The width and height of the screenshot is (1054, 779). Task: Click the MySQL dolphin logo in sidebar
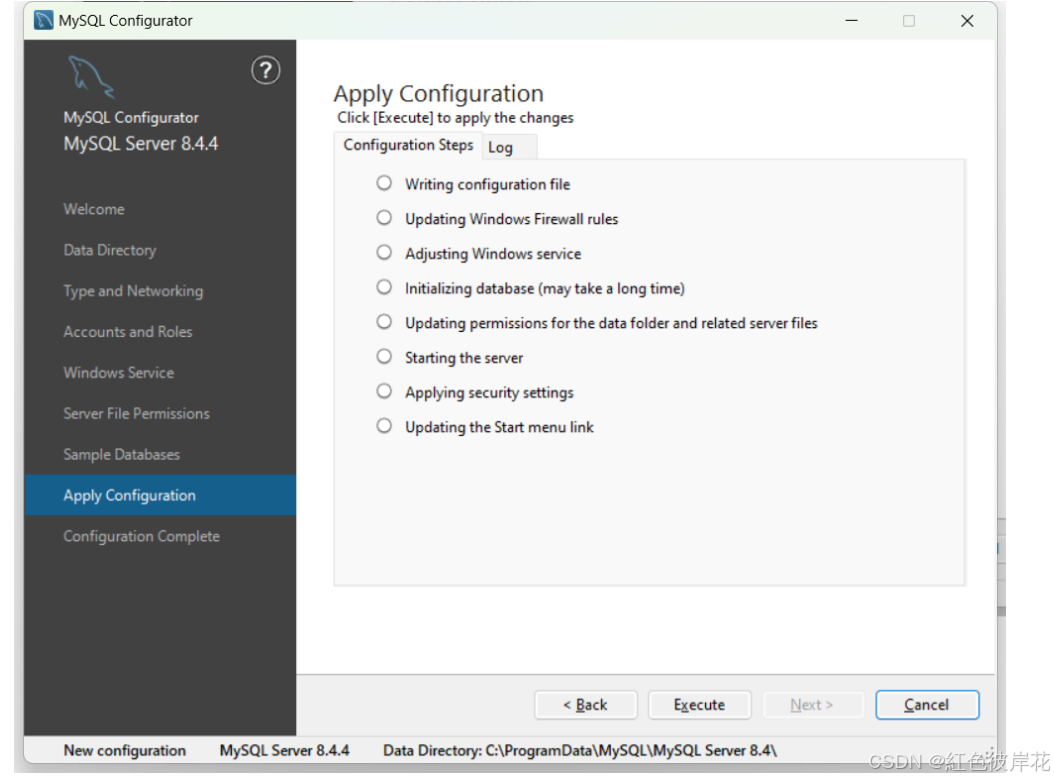click(x=91, y=77)
